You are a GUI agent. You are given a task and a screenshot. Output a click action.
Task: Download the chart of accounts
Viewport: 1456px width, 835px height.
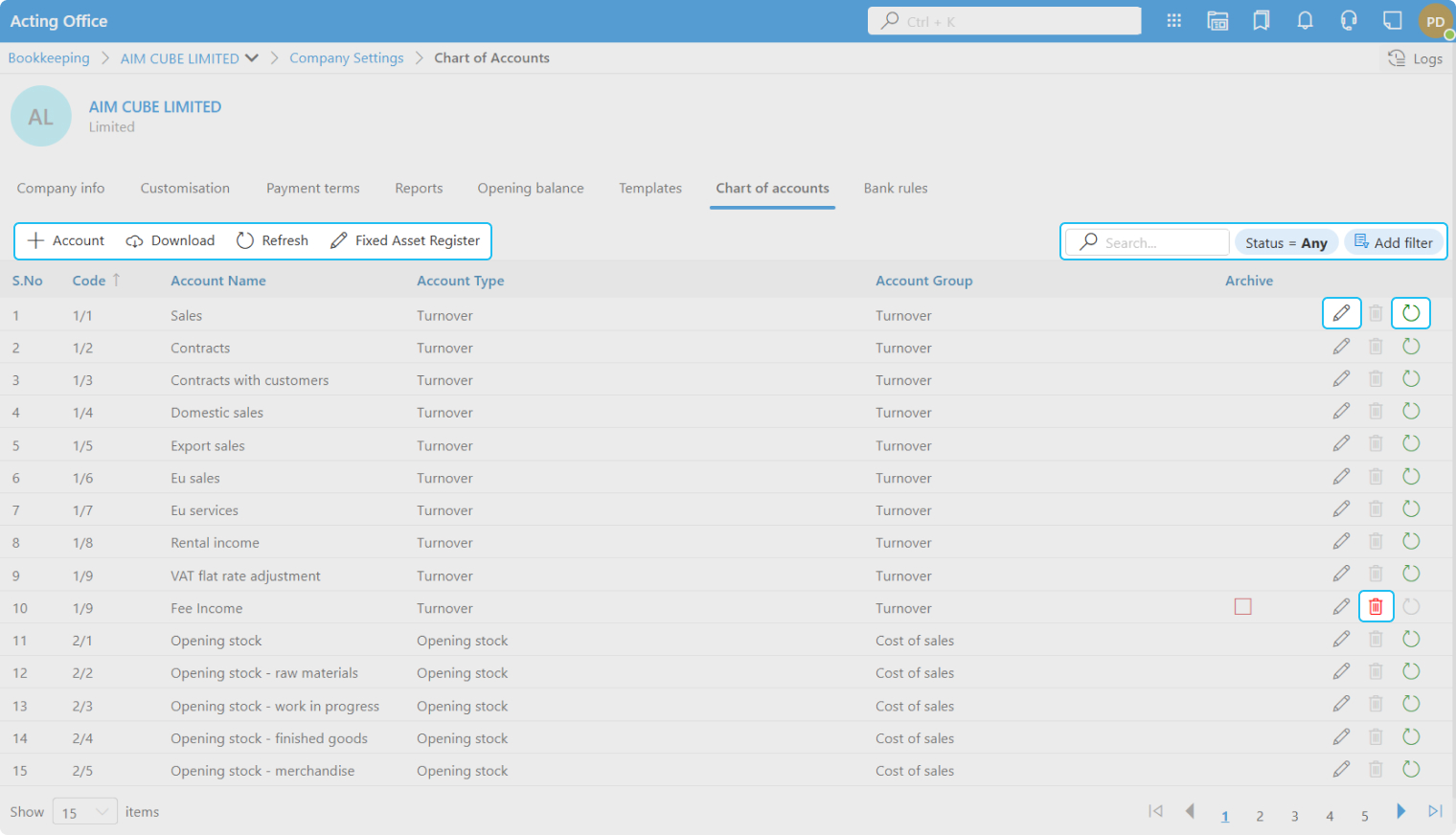click(x=171, y=241)
